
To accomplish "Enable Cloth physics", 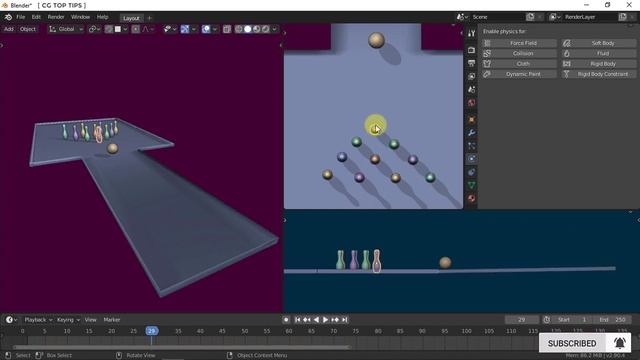I will [519, 64].
